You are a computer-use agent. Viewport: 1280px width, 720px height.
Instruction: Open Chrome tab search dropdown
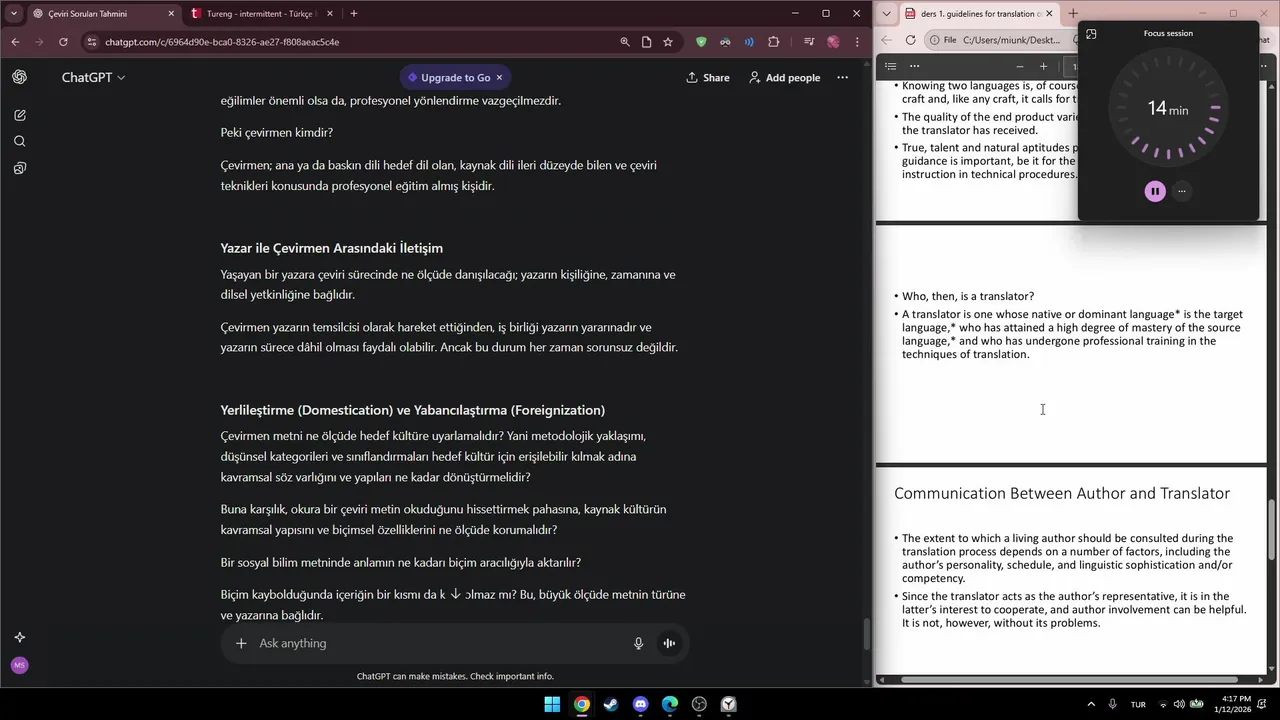(x=13, y=13)
